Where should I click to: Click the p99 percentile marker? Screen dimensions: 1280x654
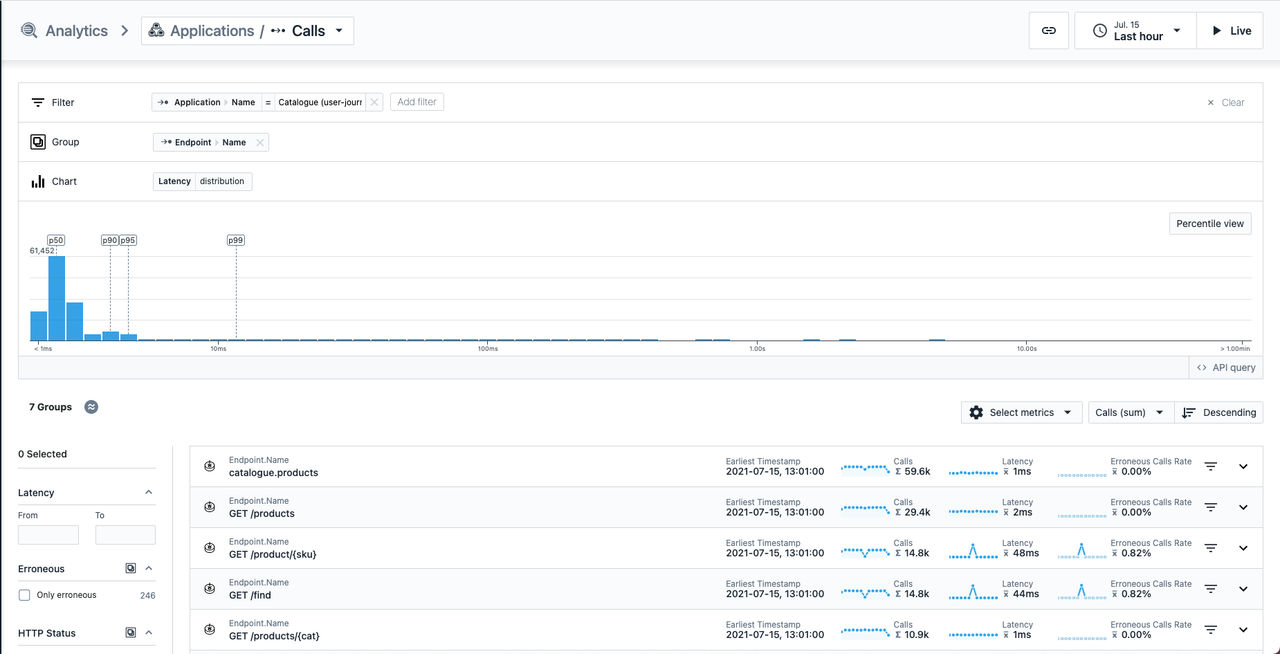click(x=236, y=240)
